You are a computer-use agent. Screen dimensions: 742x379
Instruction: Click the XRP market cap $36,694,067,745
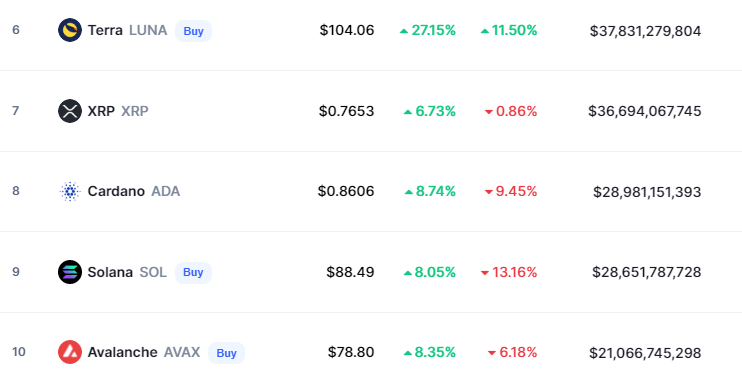[645, 111]
